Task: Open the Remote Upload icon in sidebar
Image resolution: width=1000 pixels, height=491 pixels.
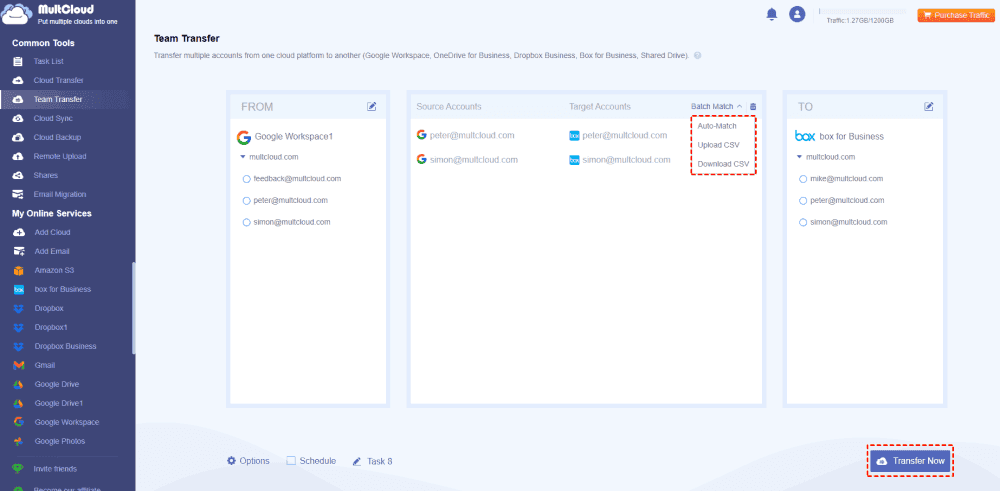Action: click(x=18, y=156)
